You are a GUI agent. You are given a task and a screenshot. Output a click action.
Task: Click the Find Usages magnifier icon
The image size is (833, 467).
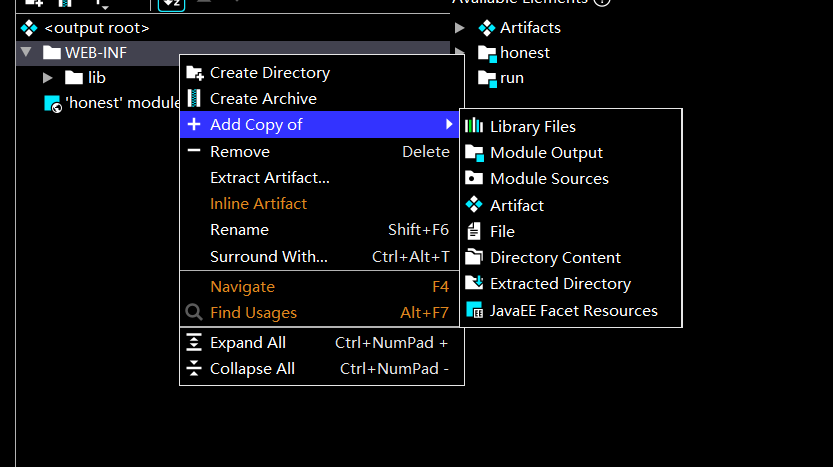[x=194, y=312]
